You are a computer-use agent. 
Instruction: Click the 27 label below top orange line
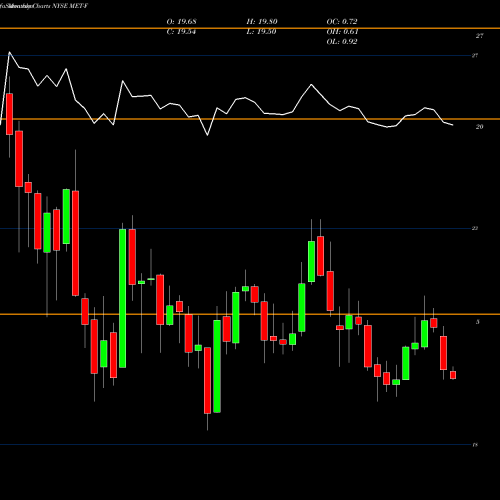[479, 36]
